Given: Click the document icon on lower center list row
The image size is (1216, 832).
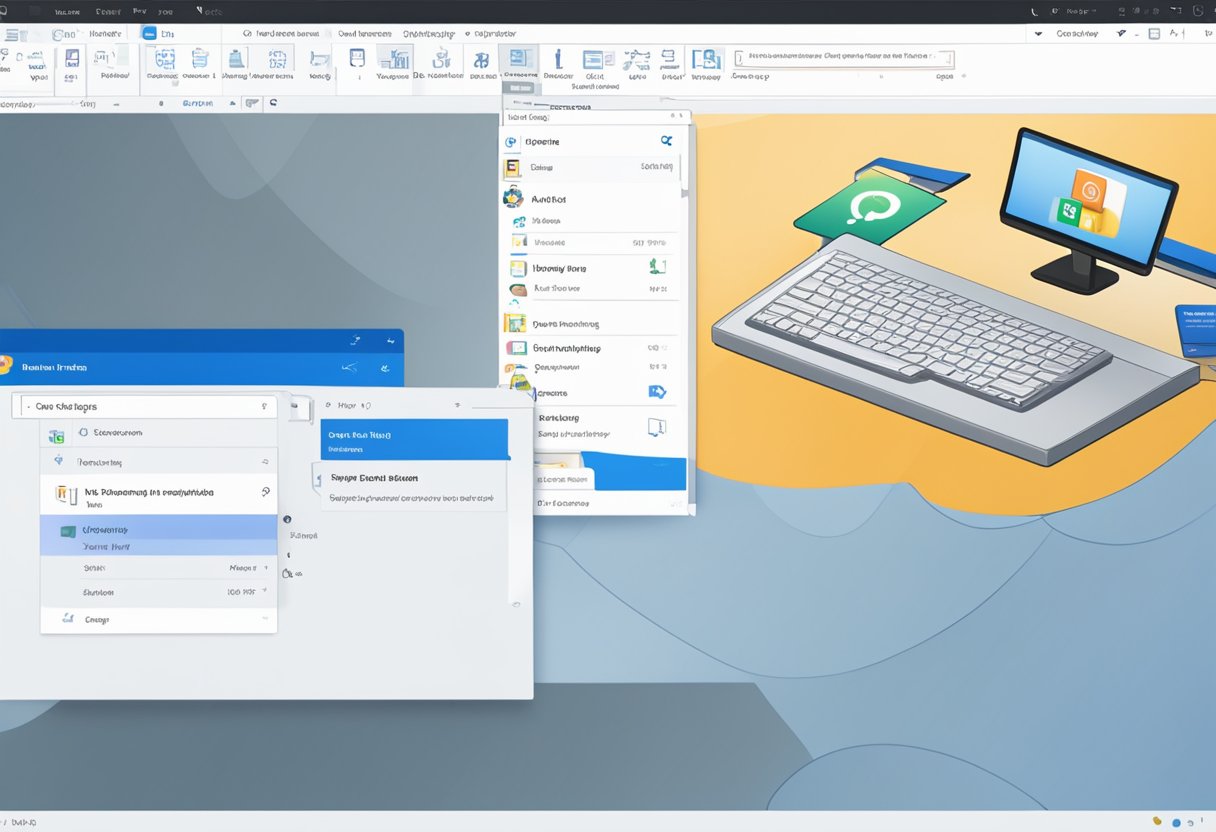Looking at the screenshot, I should pyautogui.click(x=657, y=427).
